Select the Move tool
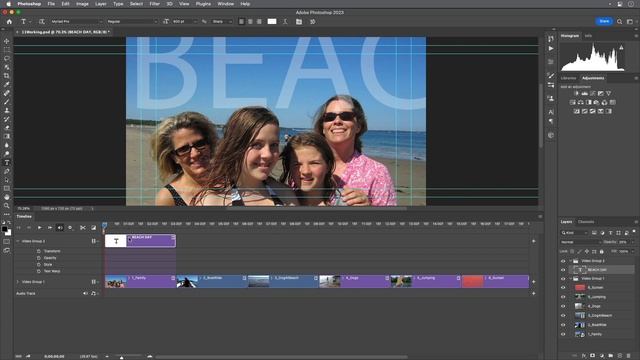The image size is (640, 360). coord(7,41)
